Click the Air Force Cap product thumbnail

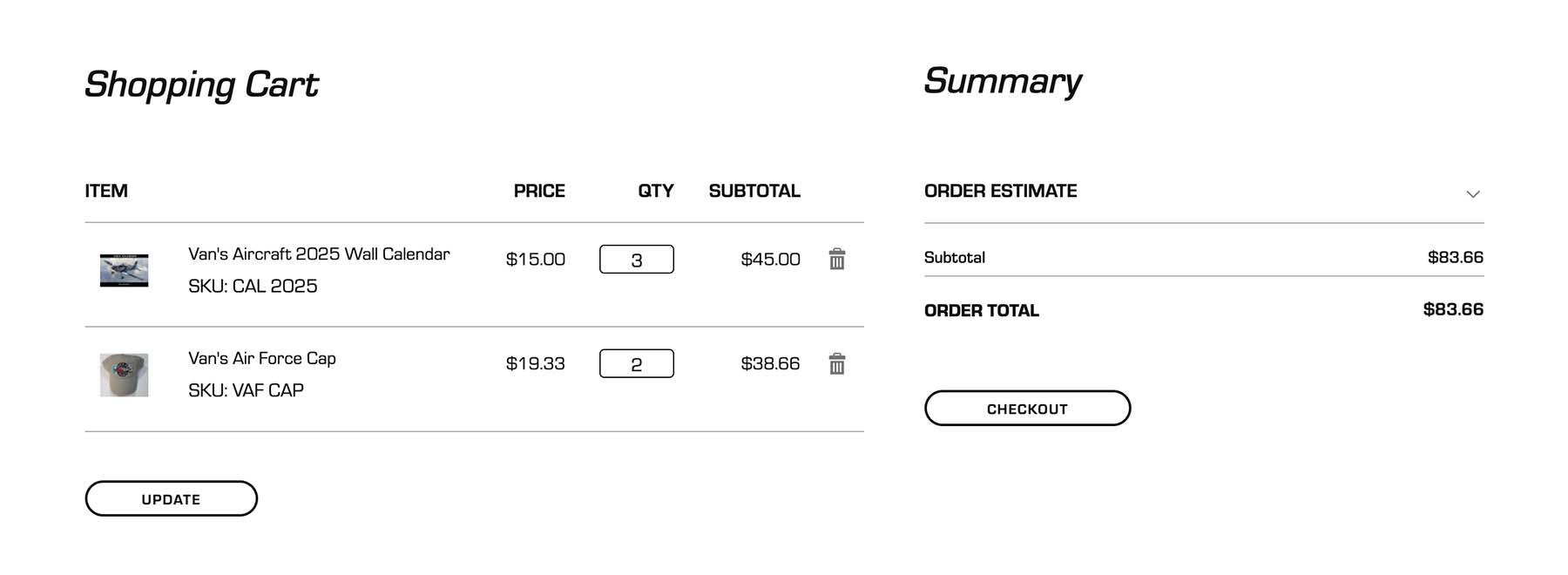pos(124,375)
